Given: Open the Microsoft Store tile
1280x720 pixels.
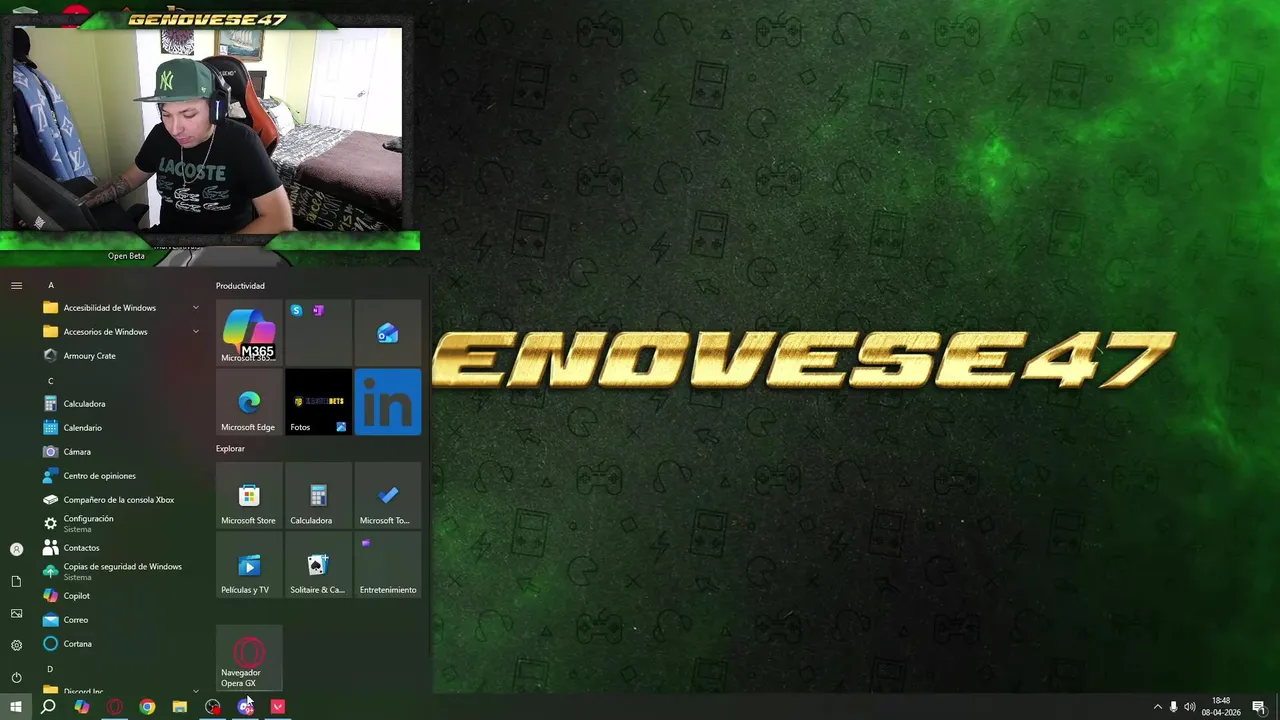Looking at the screenshot, I should (249, 495).
